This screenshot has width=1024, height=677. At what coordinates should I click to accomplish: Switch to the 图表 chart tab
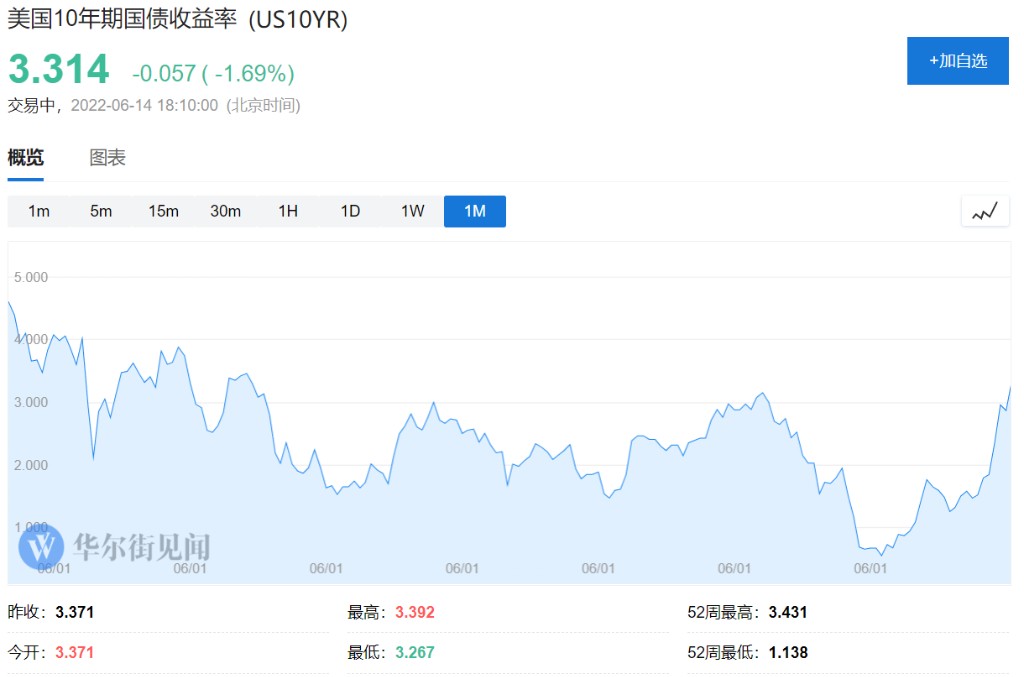coord(108,158)
